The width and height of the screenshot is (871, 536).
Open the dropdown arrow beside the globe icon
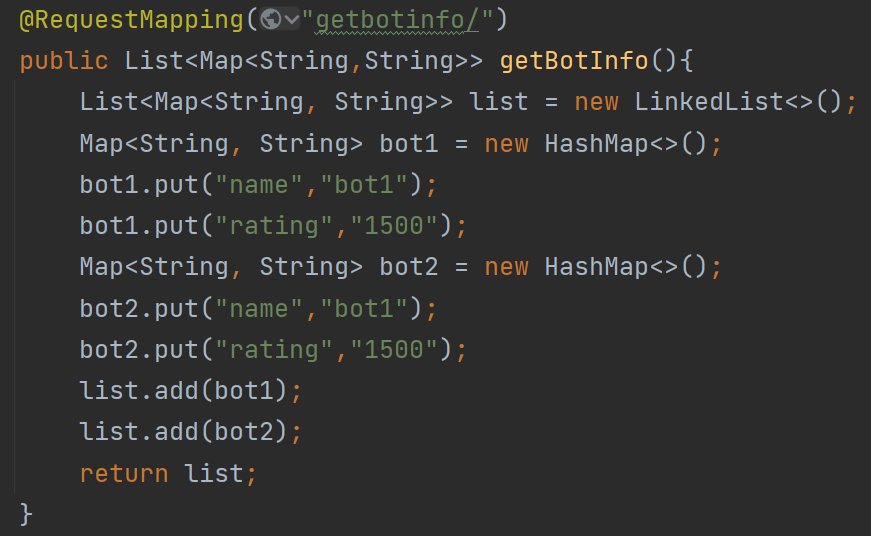[x=290, y=19]
